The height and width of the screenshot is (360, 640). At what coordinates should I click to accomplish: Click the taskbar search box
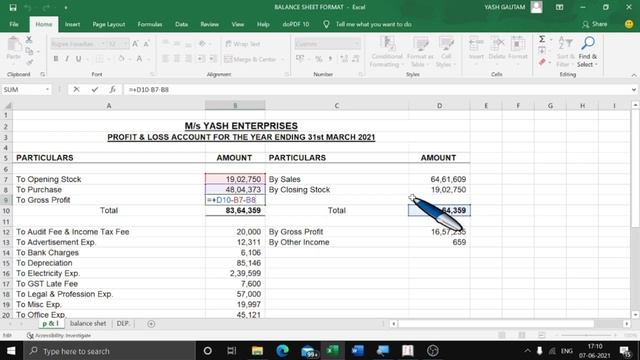109,351
